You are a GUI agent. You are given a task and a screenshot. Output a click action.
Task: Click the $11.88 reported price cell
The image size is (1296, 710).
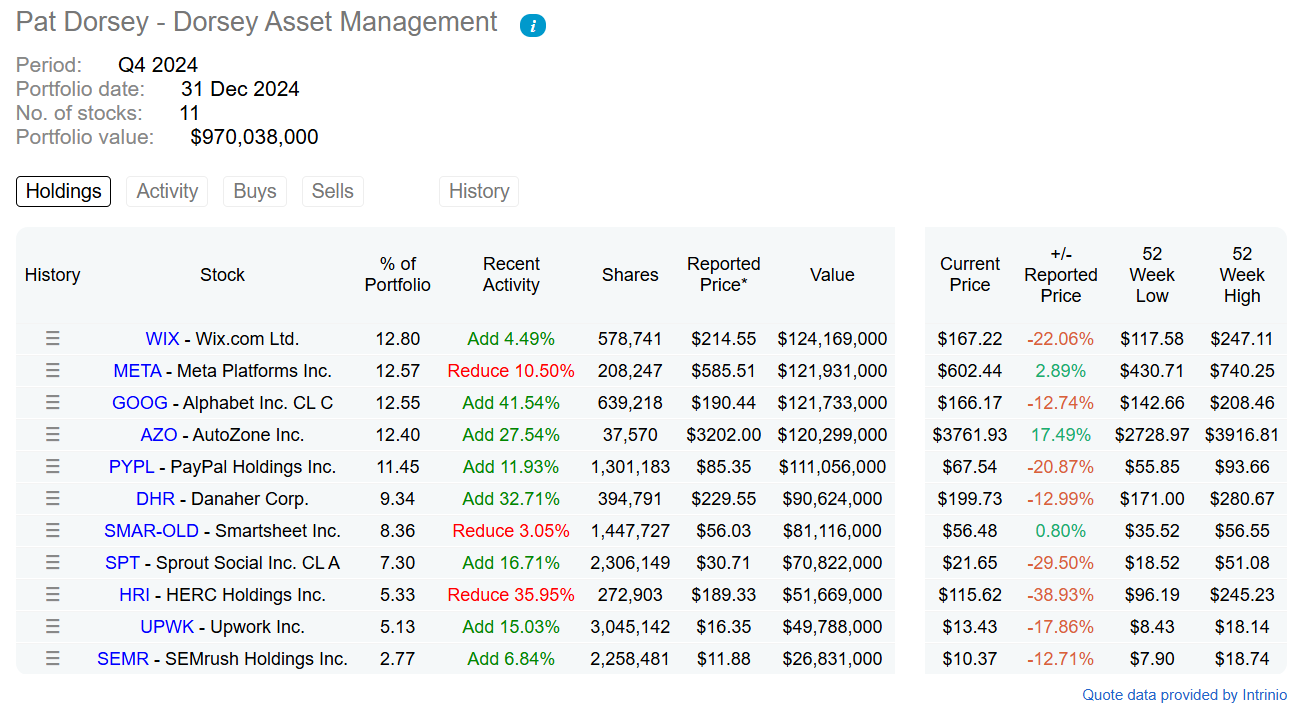tap(724, 659)
